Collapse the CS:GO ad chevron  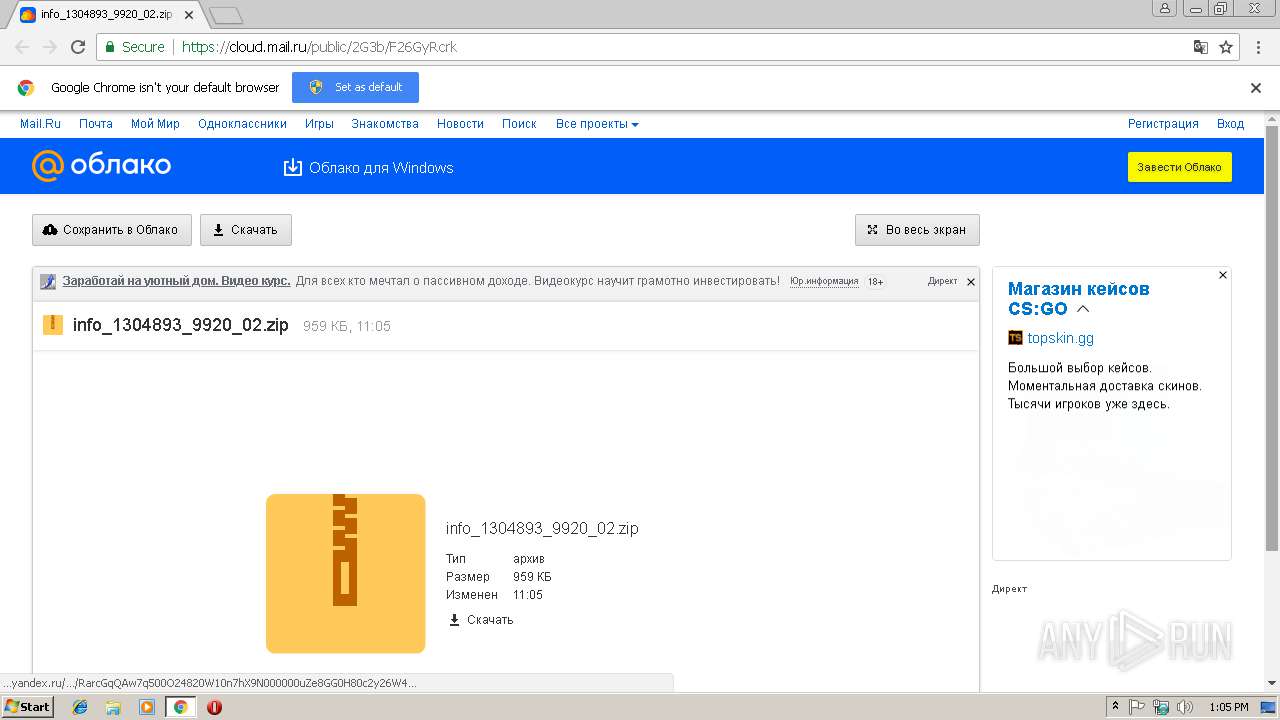1083,309
